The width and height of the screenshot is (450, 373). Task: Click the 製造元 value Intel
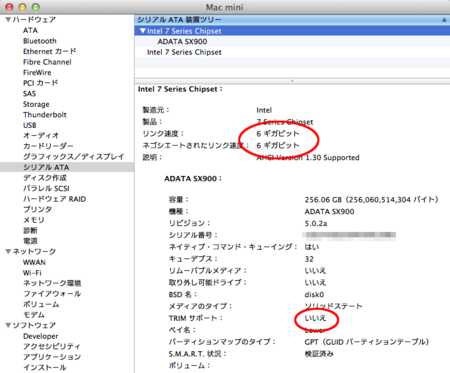click(x=264, y=110)
